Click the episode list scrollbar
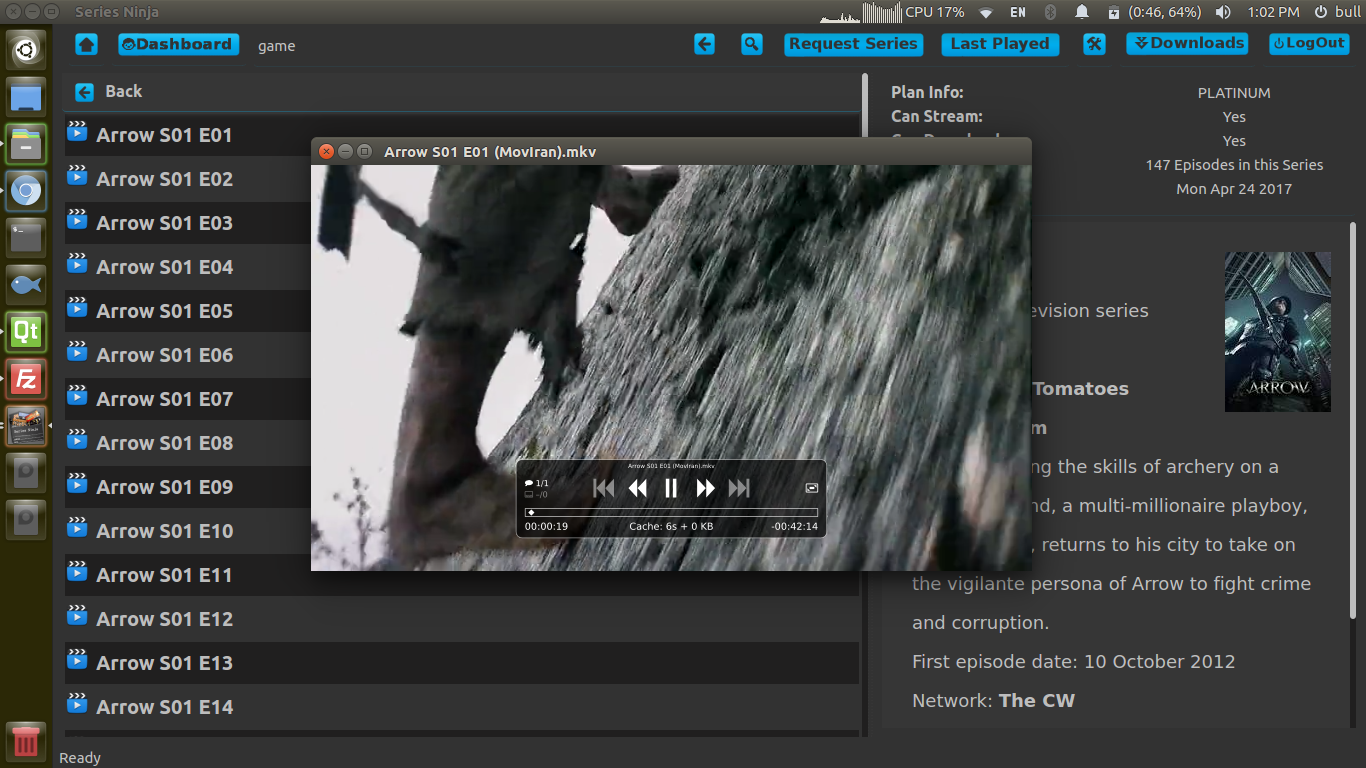 pos(864,405)
